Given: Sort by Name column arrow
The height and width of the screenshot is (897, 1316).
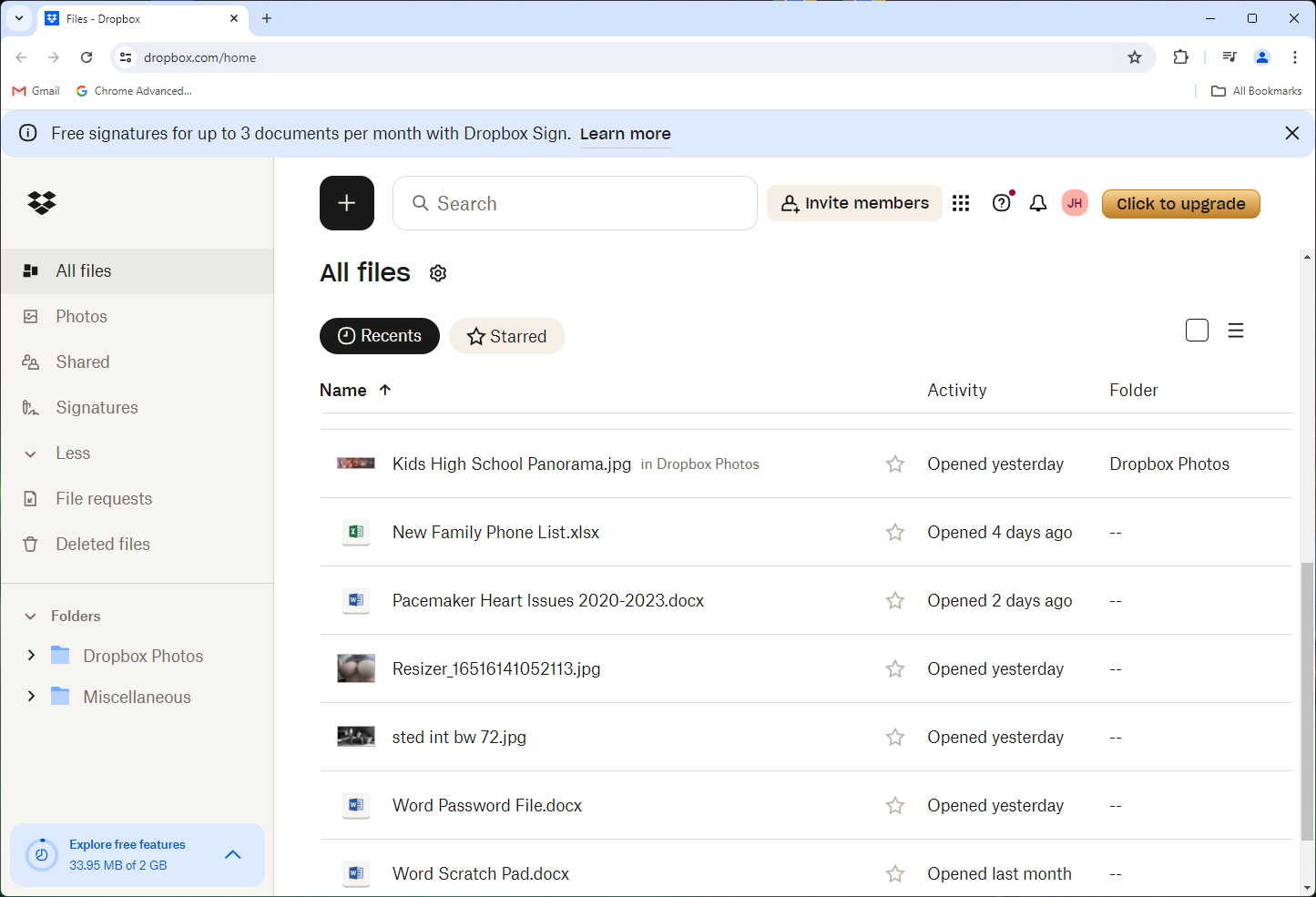Looking at the screenshot, I should [x=385, y=390].
